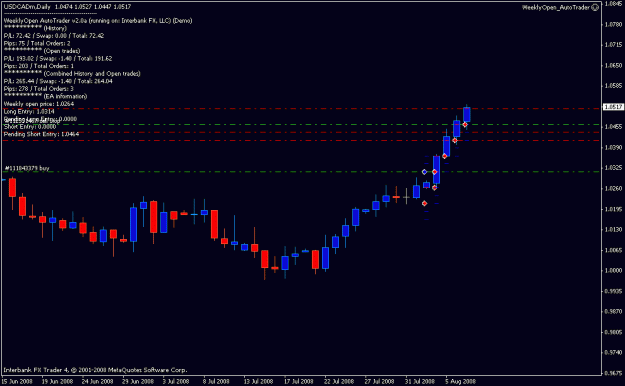Click the current price tag 1.0517

[x=613, y=107]
